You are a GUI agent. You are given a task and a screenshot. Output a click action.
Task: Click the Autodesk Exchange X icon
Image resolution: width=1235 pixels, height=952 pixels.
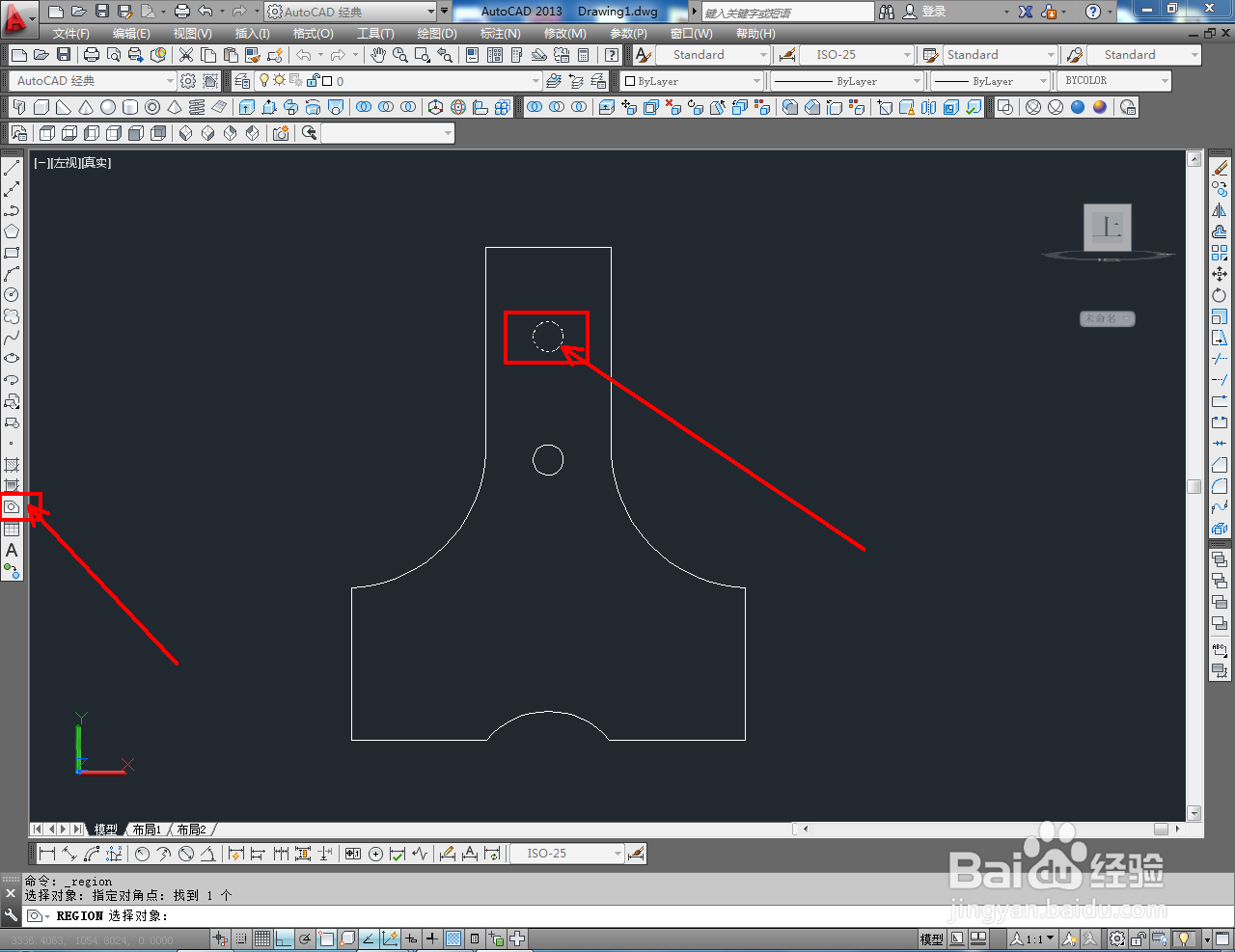pos(1025,12)
